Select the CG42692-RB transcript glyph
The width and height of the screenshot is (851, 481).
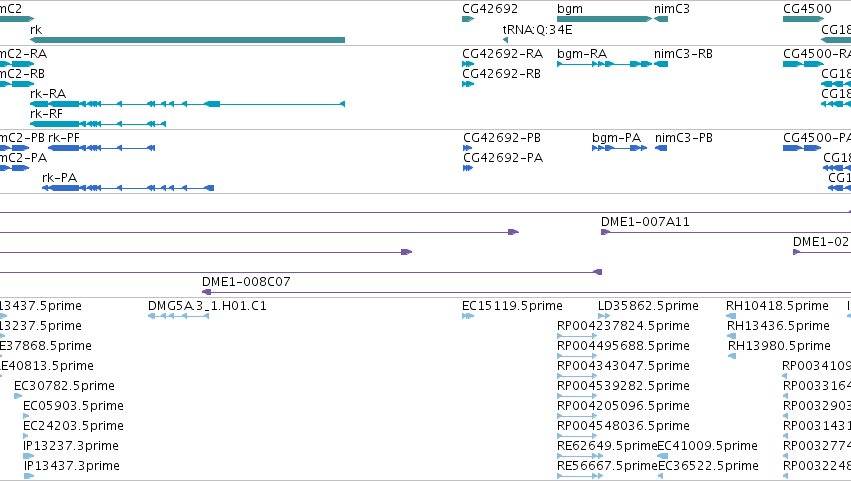(x=468, y=84)
